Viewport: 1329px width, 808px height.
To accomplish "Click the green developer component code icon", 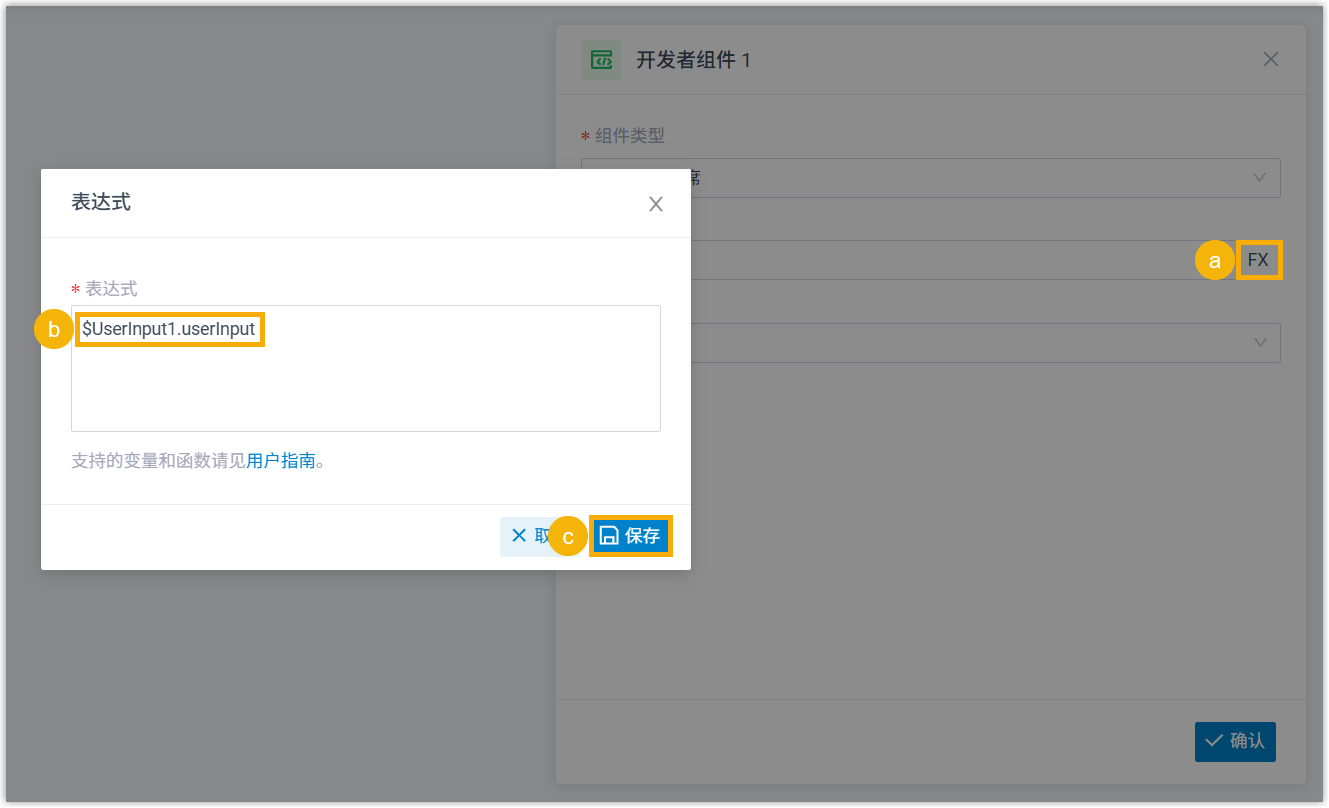I will [601, 60].
